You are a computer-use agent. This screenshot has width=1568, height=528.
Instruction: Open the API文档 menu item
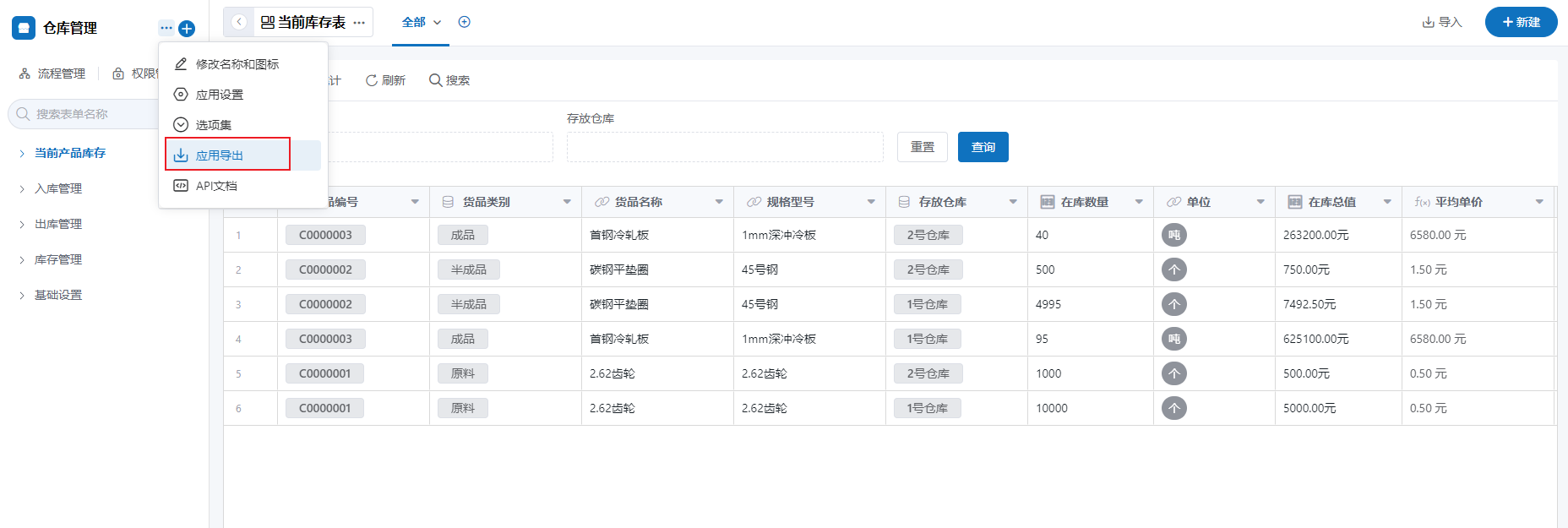(x=216, y=186)
